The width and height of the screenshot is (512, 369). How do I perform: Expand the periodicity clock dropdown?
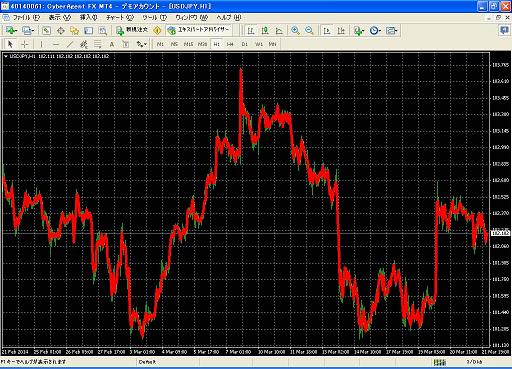[x=375, y=31]
